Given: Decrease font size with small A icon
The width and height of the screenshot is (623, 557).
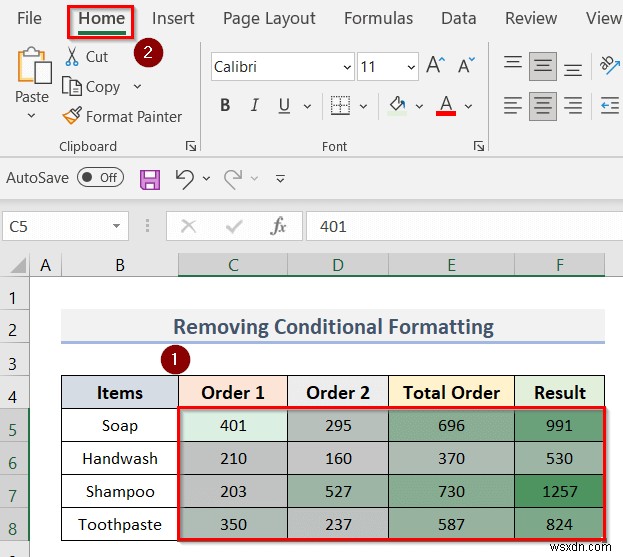Looking at the screenshot, I should [466, 66].
